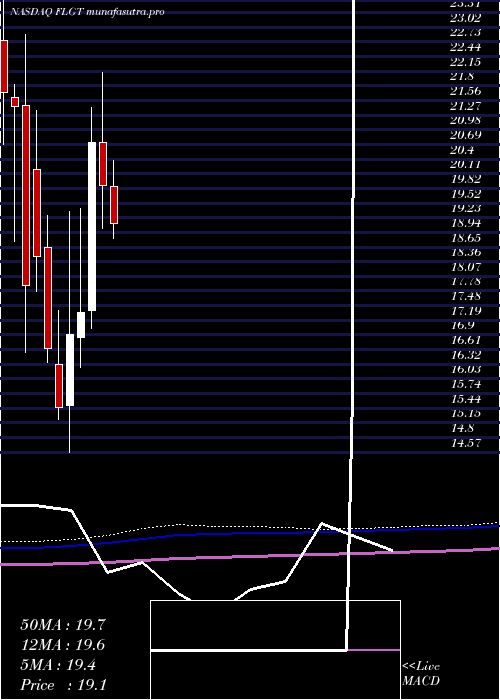This screenshot has height=700, width=500.
Task: Click the last red candlestick on the right
Action: [x=114, y=205]
